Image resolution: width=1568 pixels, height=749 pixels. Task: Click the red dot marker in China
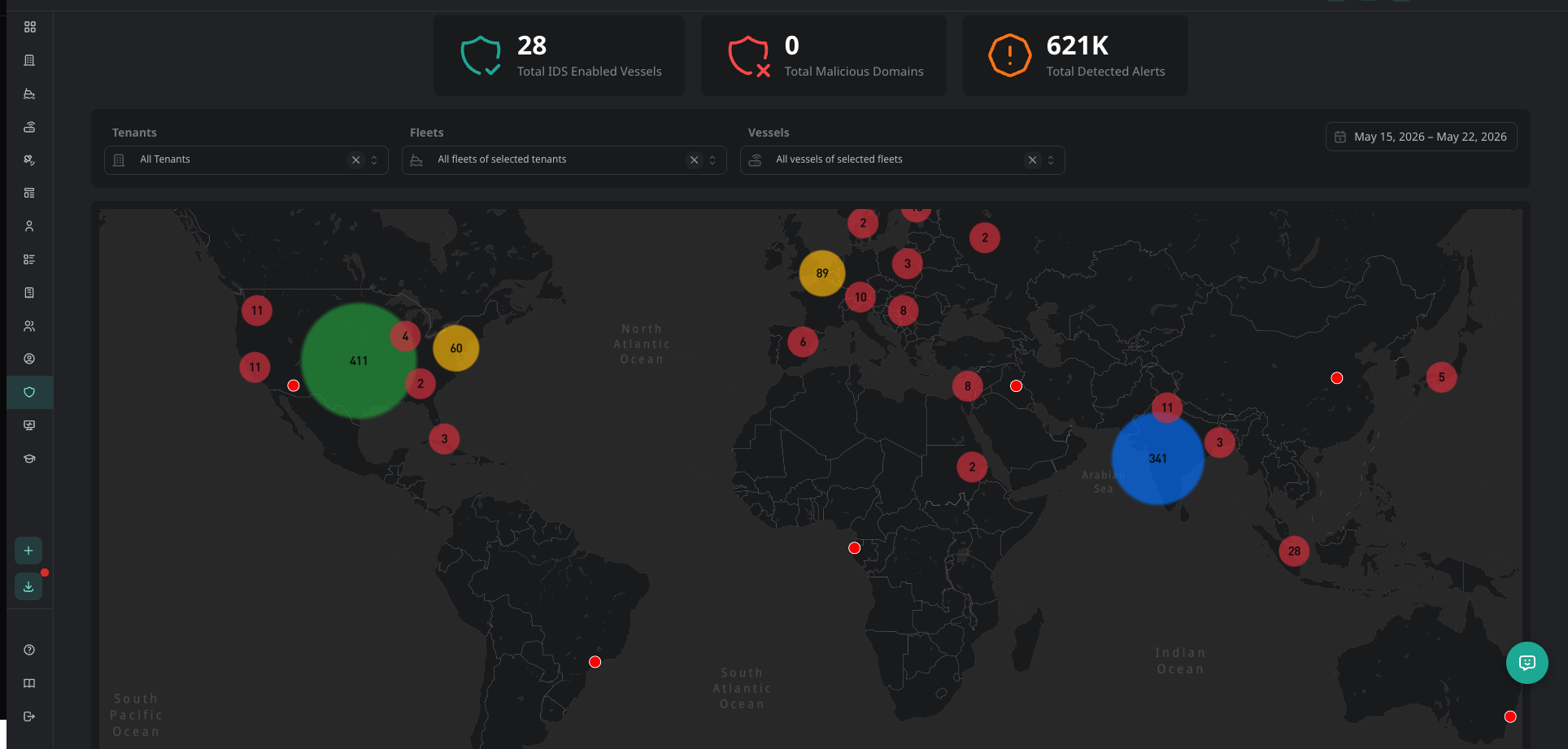click(1337, 378)
